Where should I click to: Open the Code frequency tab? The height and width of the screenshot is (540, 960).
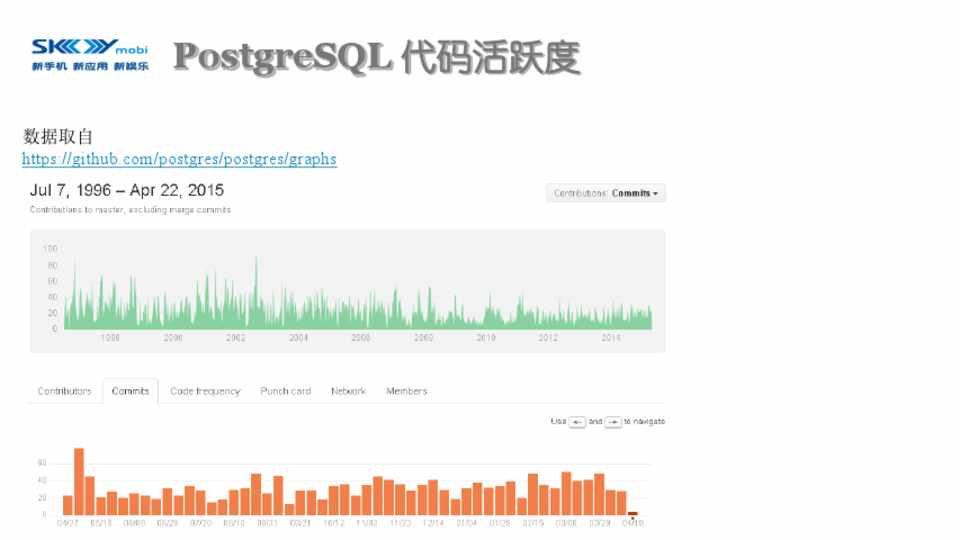point(205,391)
